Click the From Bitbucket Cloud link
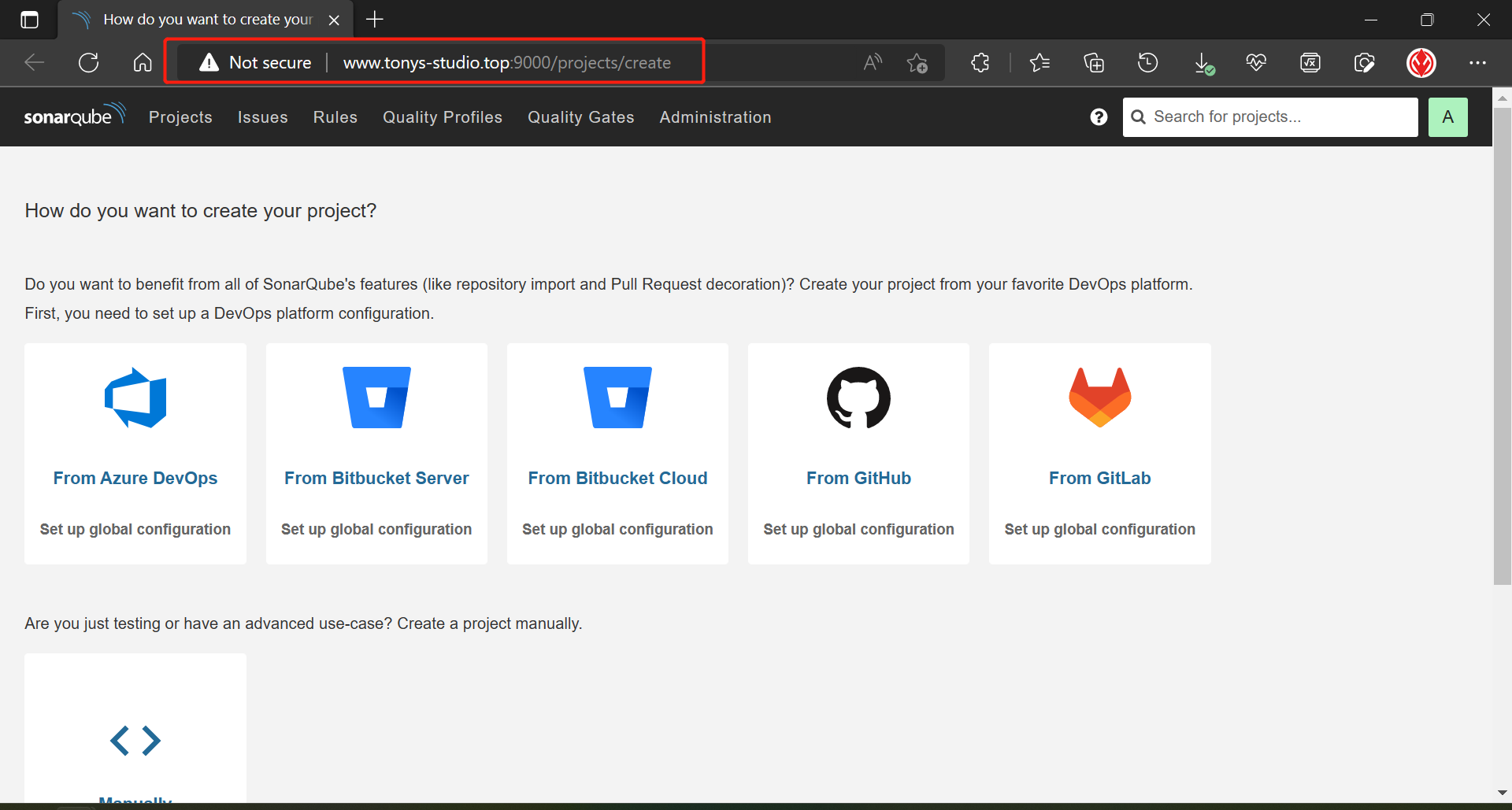 (617, 479)
